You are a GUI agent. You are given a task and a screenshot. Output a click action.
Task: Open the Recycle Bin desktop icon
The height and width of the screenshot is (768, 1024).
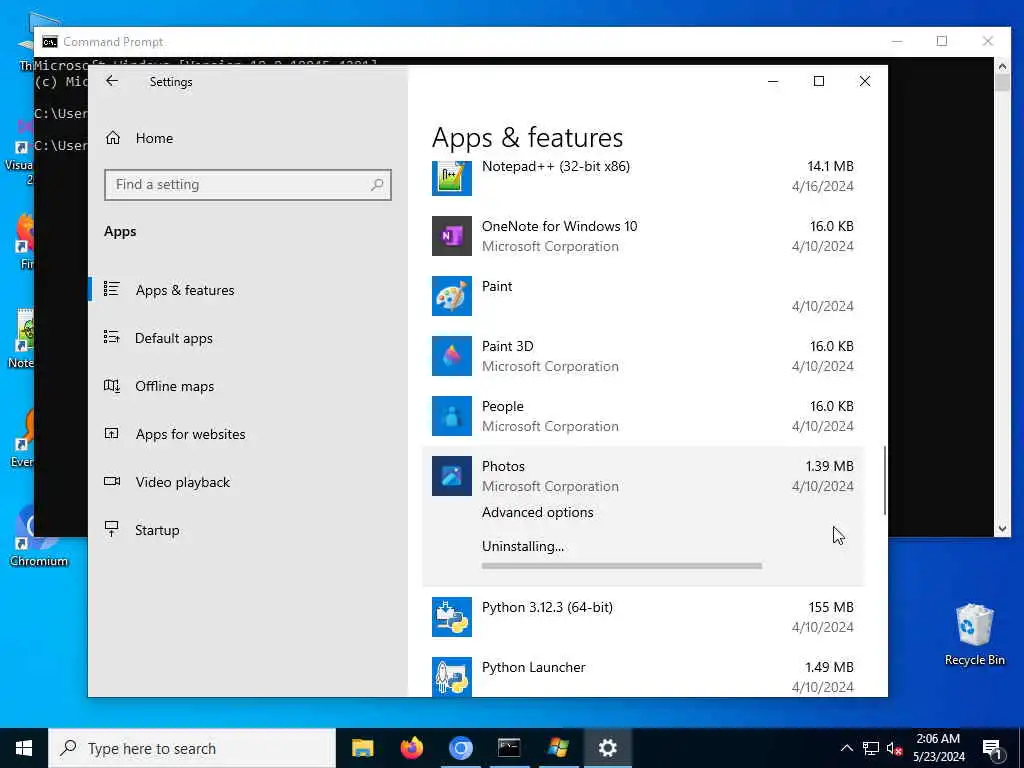tap(974, 634)
